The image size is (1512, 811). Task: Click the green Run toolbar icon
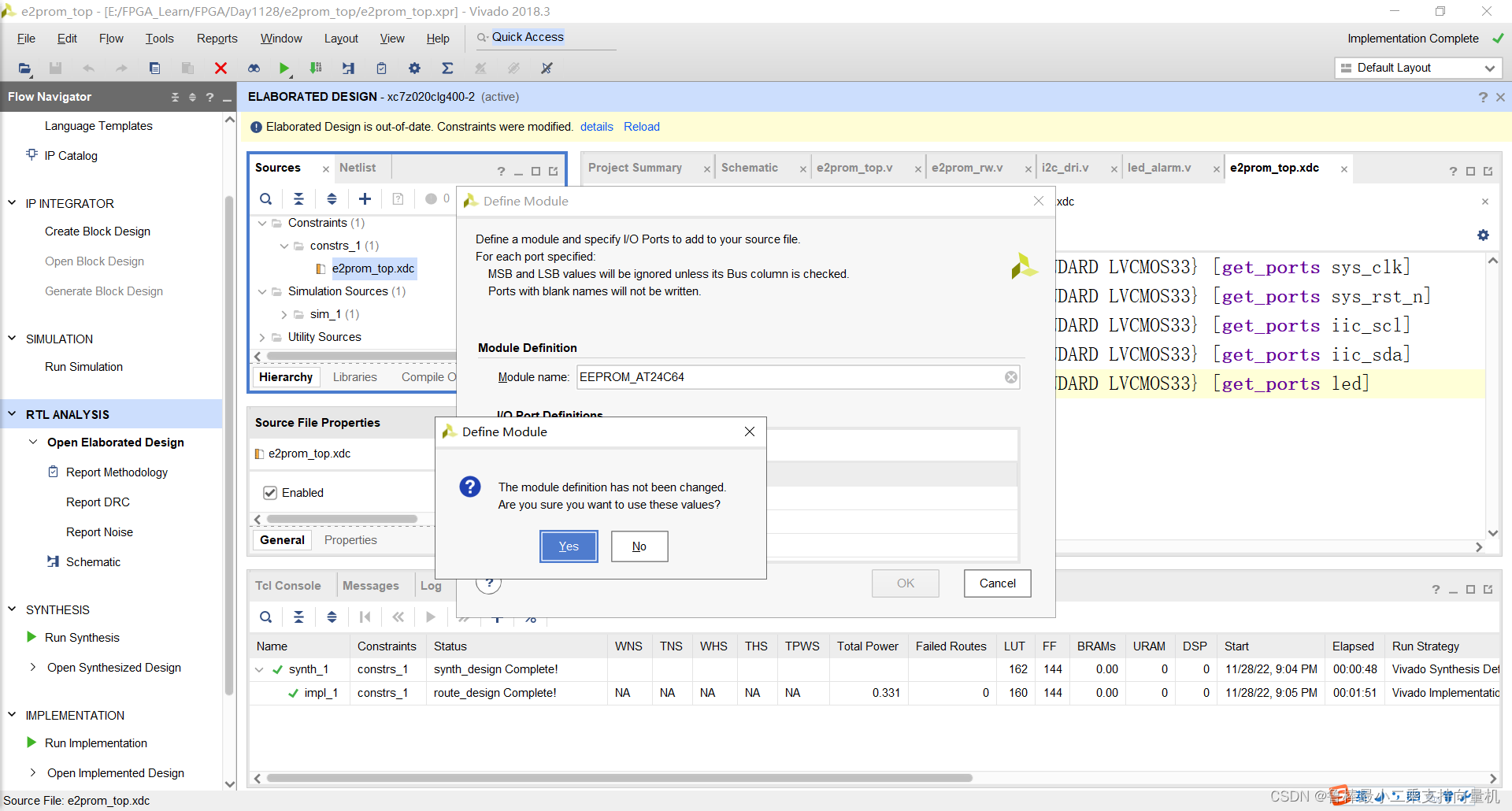[284, 69]
